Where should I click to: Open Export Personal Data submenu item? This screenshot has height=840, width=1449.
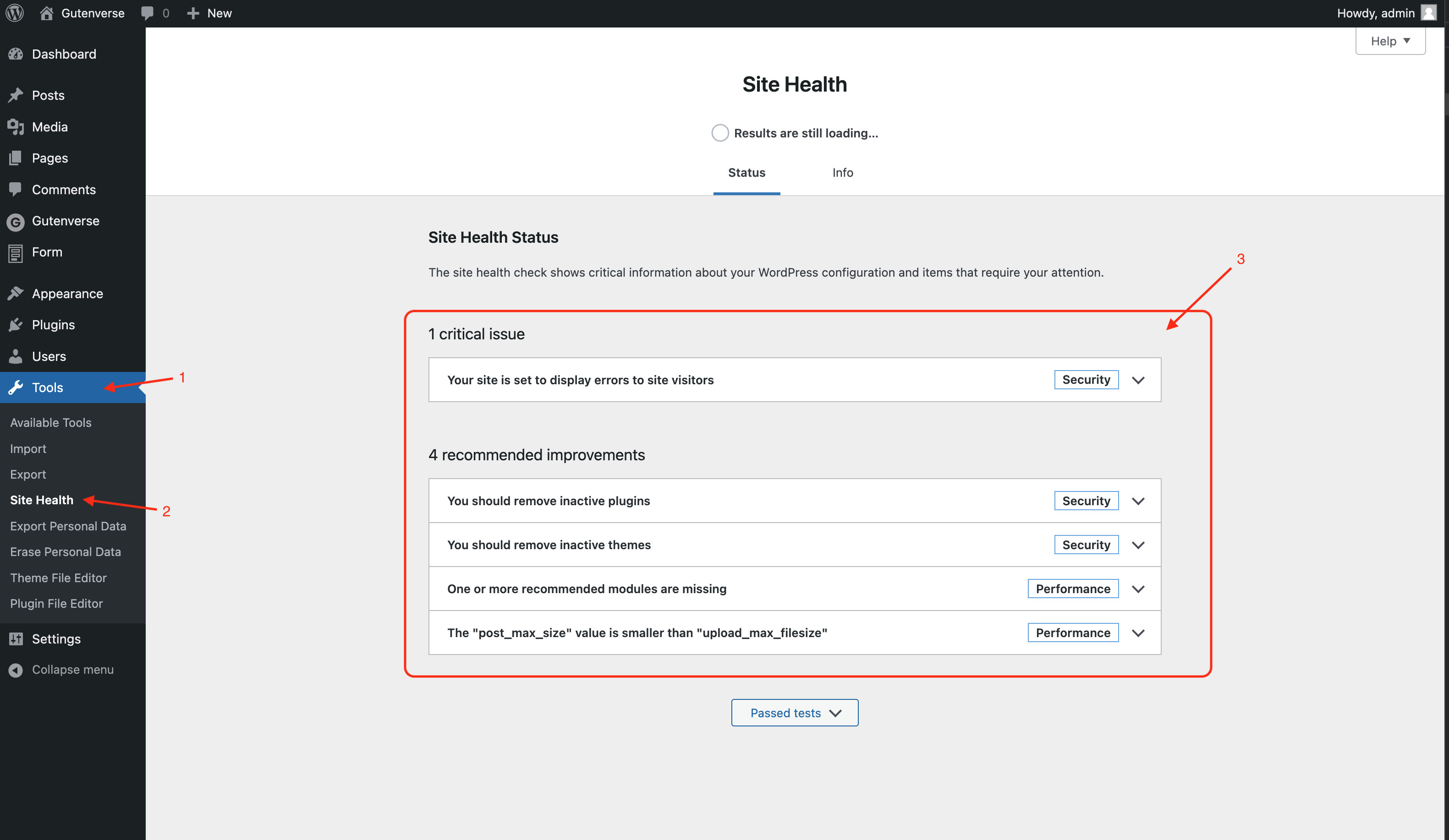click(68, 526)
